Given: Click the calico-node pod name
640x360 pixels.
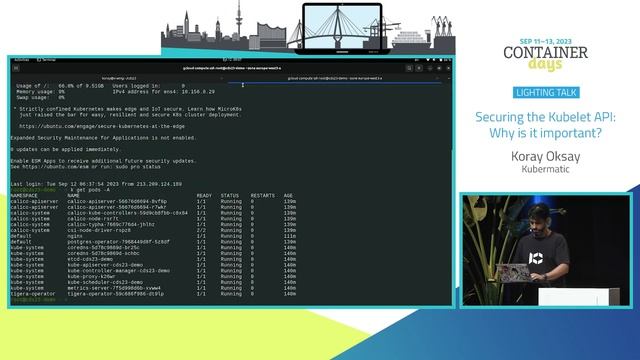Looking at the screenshot, I should coord(93,219).
